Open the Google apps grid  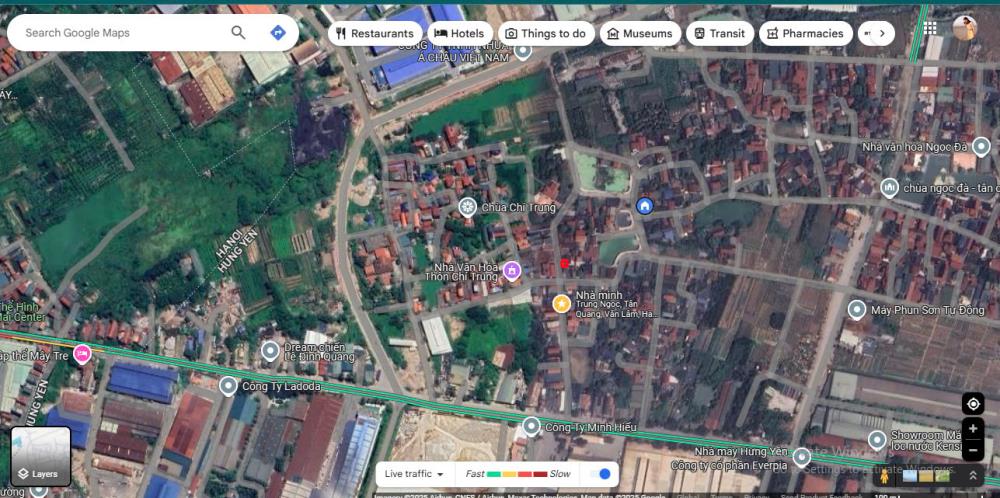click(930, 27)
